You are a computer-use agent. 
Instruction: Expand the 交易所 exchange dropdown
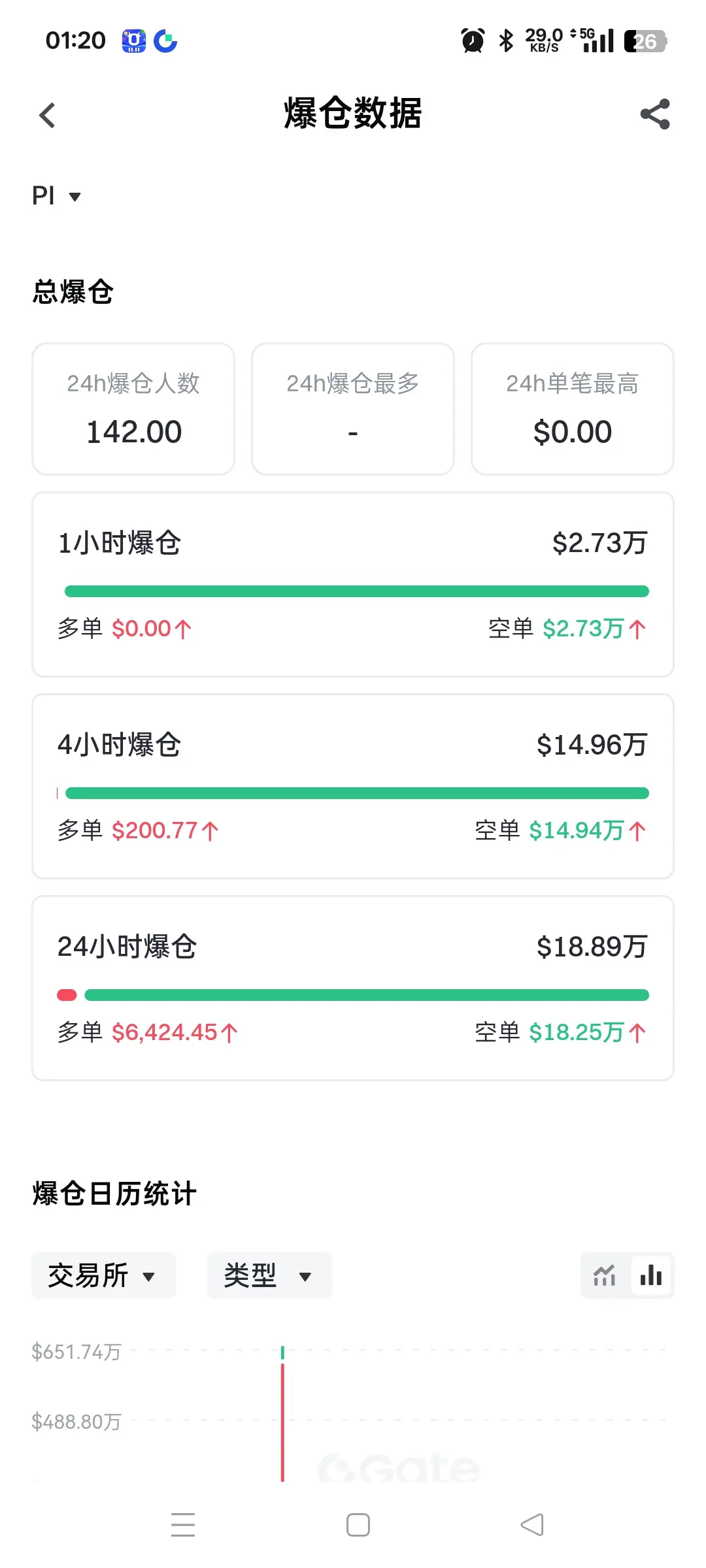(x=103, y=1275)
